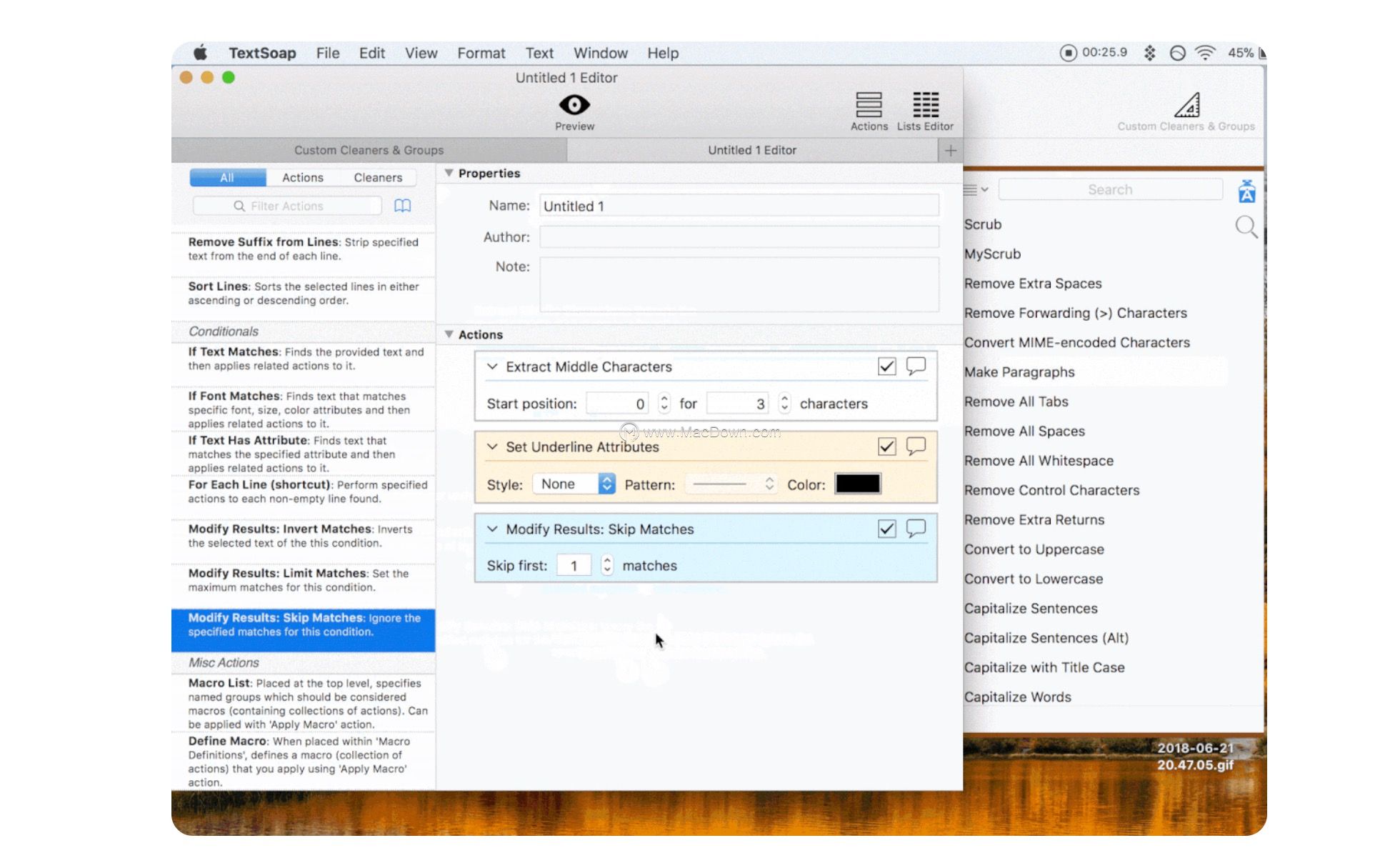Toggle Modify Results: Skip Matches enabled checkbox
Image resolution: width=1400 pixels, height=863 pixels.
coord(886,529)
